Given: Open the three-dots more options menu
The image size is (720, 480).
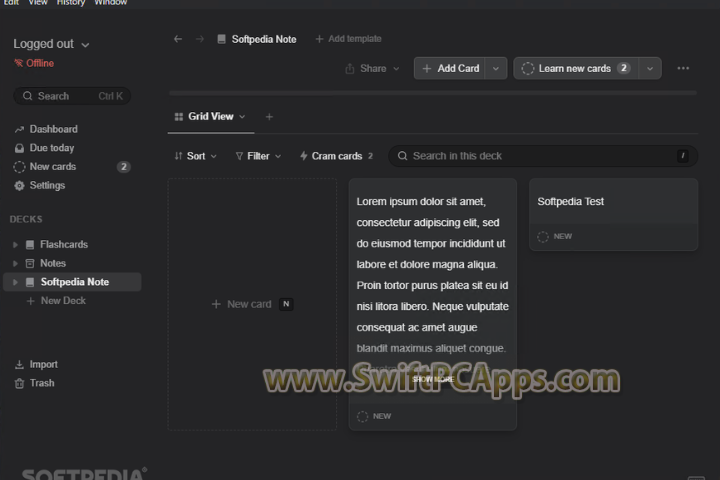Looking at the screenshot, I should coord(683,68).
